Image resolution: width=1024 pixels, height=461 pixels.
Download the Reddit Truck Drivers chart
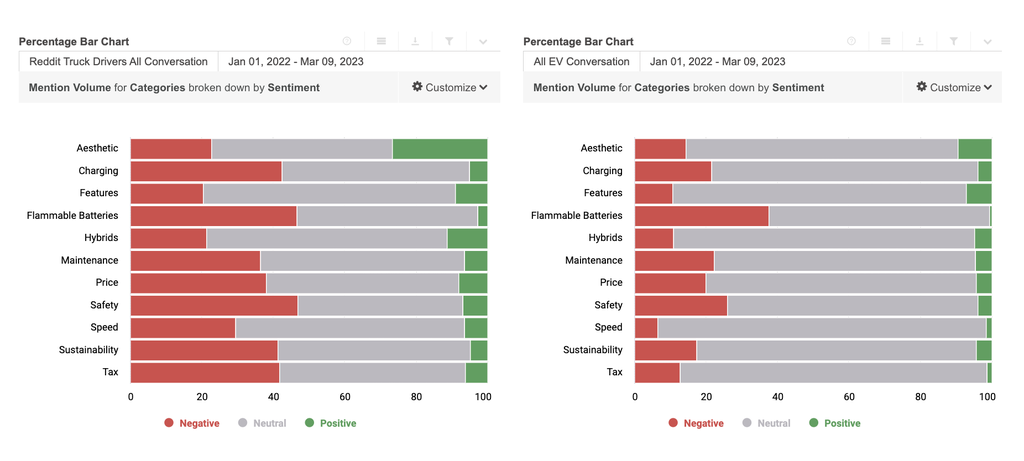pos(415,42)
